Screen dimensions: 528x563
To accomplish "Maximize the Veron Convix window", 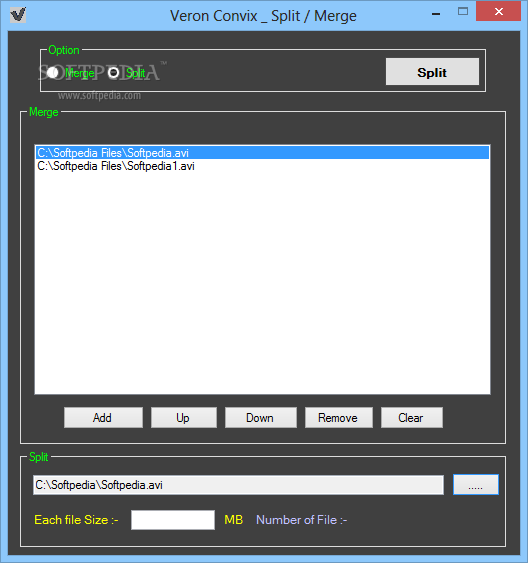I will pyautogui.click(x=463, y=11).
